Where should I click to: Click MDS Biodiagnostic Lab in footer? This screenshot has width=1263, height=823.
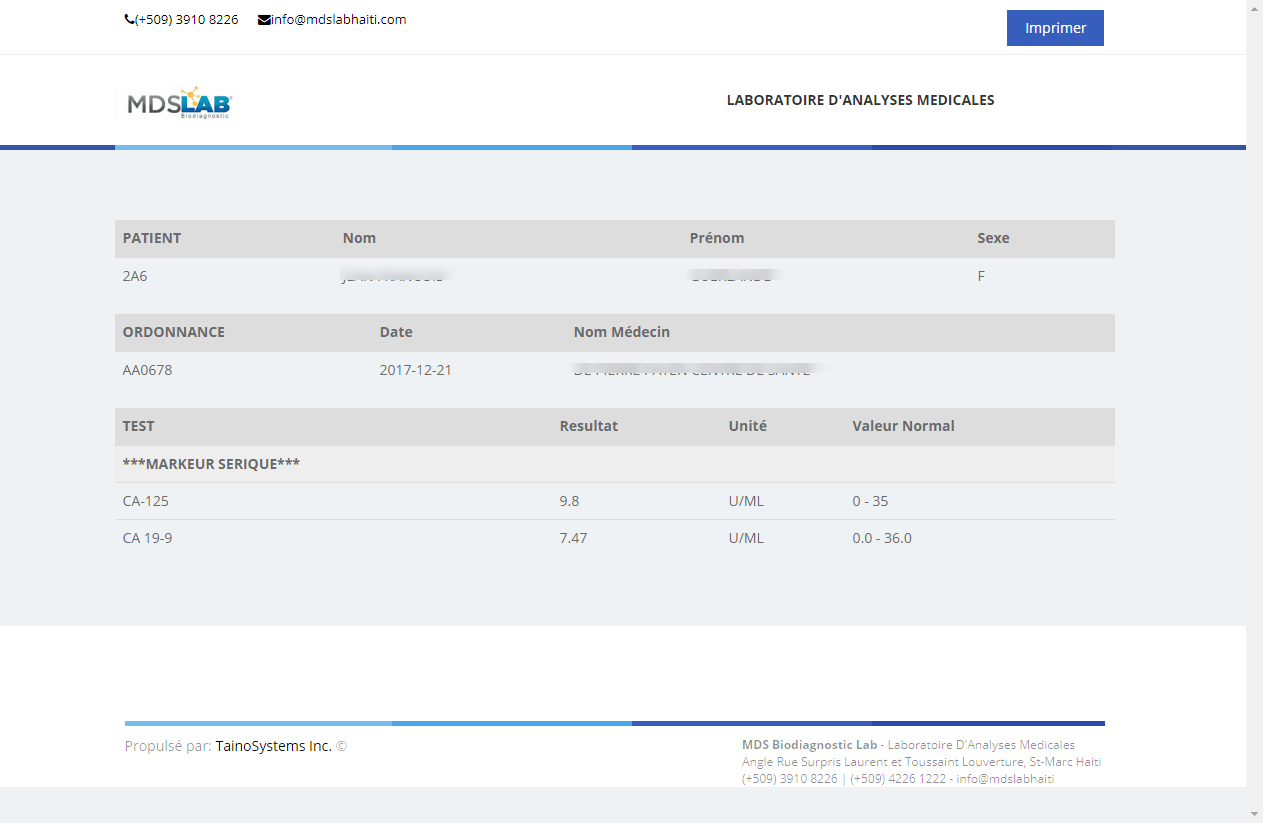click(809, 745)
